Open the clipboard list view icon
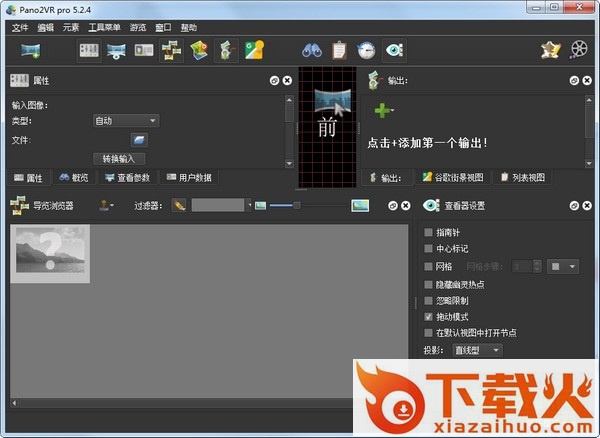Viewport: 600px width, 438px height. pos(339,50)
